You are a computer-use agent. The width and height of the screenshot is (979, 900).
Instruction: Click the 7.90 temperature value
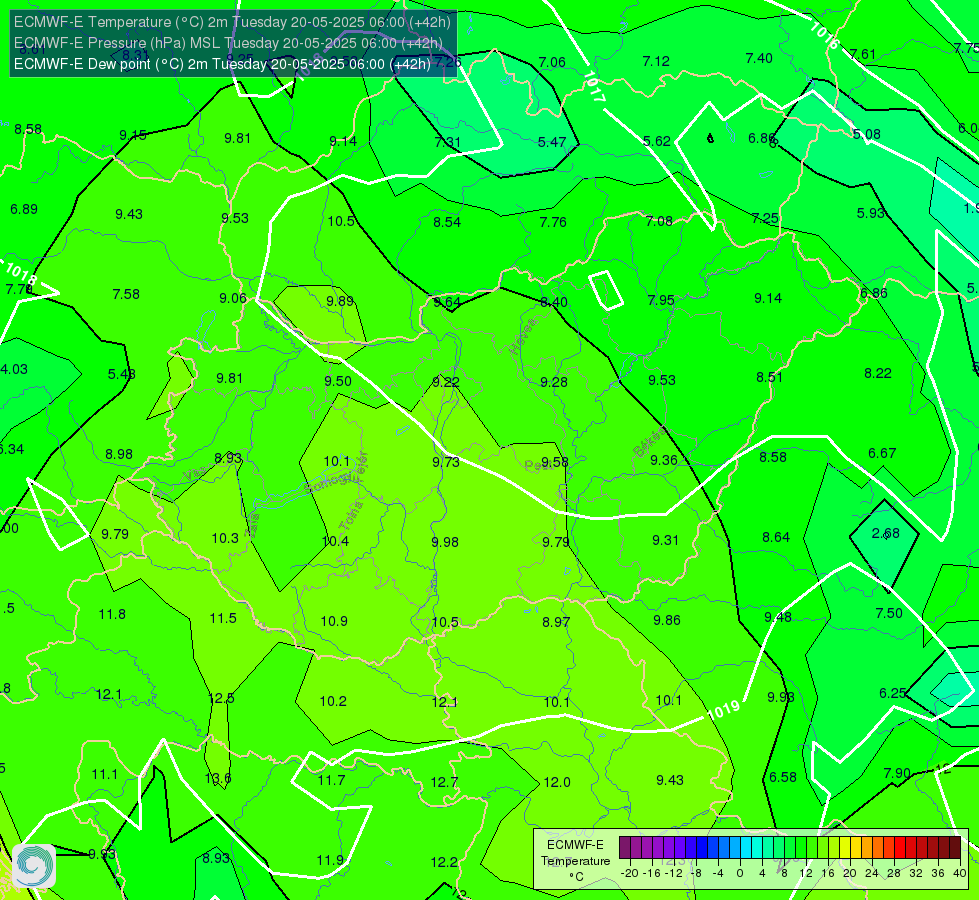[897, 773]
